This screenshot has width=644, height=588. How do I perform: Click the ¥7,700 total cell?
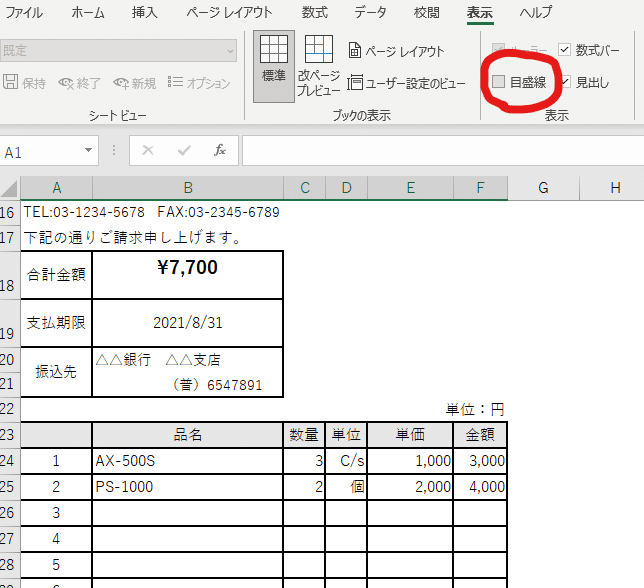(x=188, y=275)
